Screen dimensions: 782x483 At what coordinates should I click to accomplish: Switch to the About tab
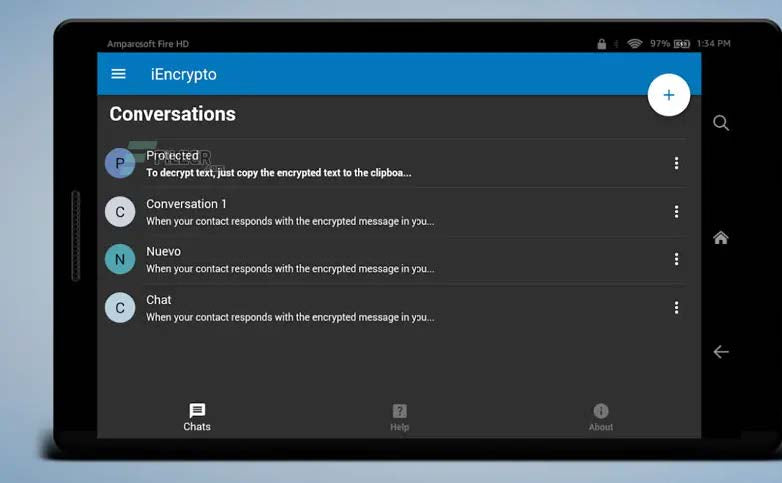[600, 417]
